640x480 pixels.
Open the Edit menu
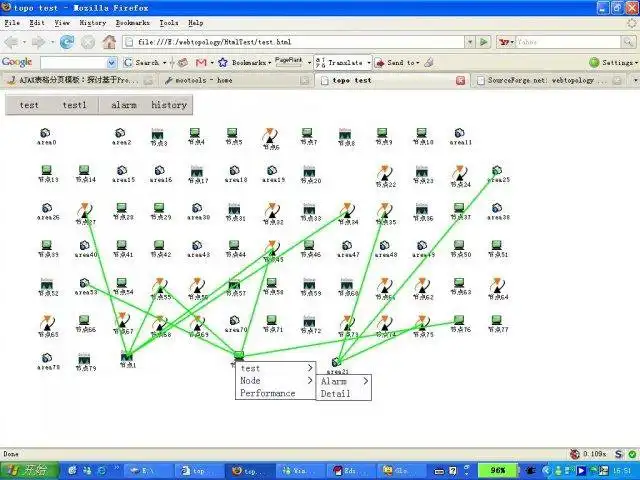click(x=37, y=23)
